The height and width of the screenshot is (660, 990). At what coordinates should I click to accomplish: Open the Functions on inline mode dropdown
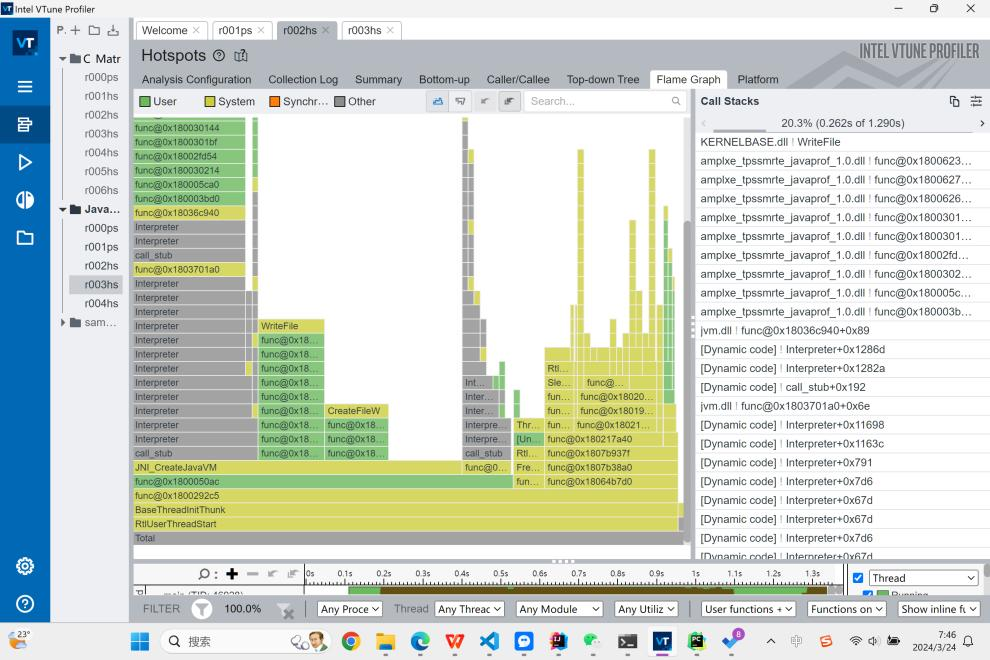(847, 609)
